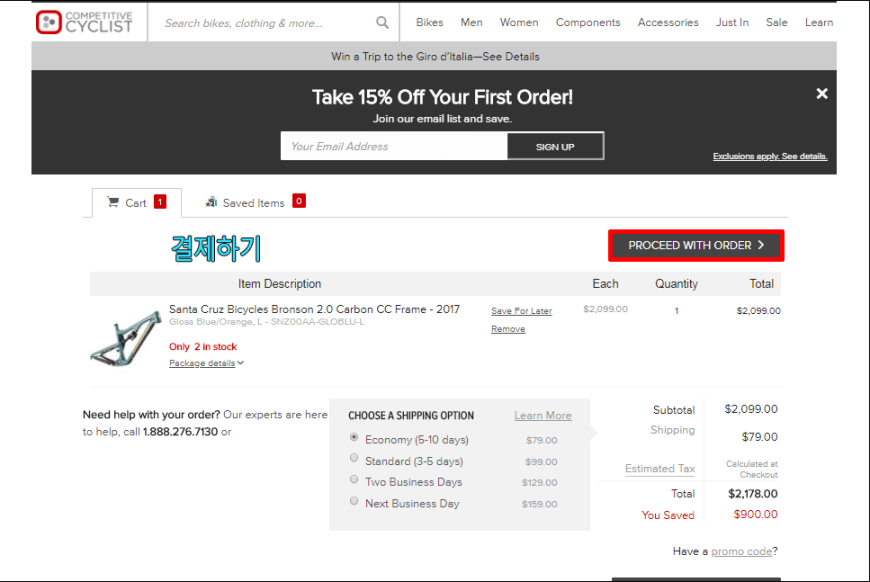Screen dimensions: 870x582
Task: Click the item quantity value 1
Action: [x=677, y=311]
